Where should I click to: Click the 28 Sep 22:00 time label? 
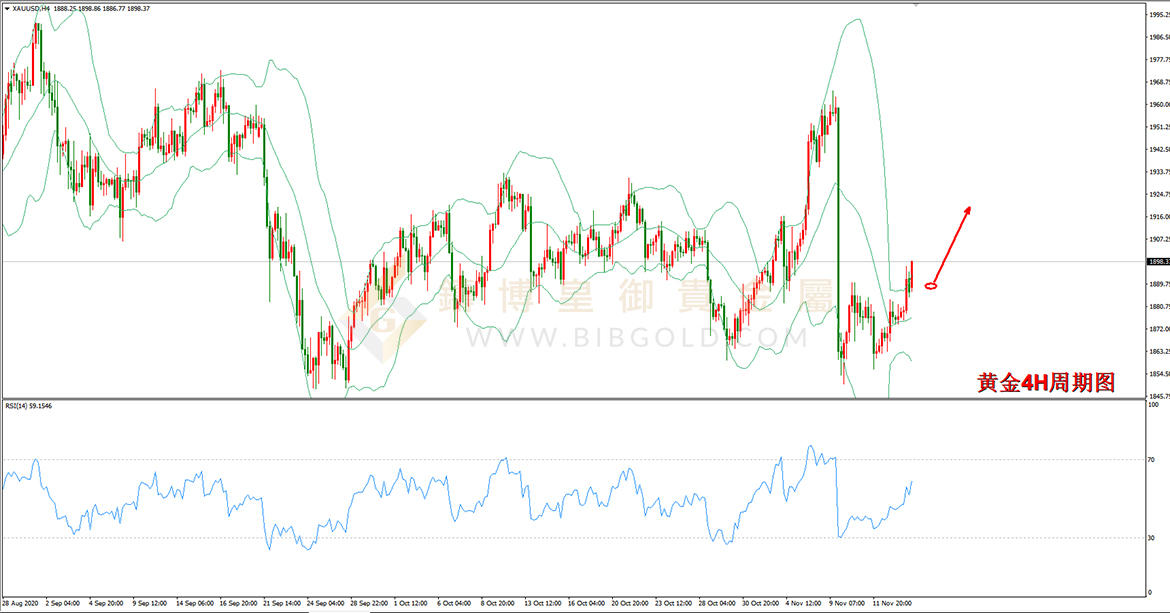tap(369, 603)
